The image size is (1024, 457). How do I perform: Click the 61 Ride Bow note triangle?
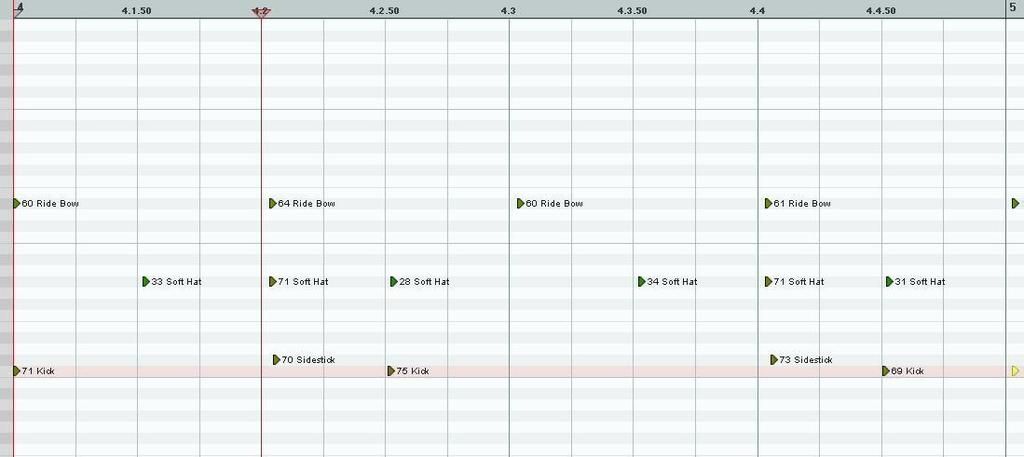(x=769, y=204)
